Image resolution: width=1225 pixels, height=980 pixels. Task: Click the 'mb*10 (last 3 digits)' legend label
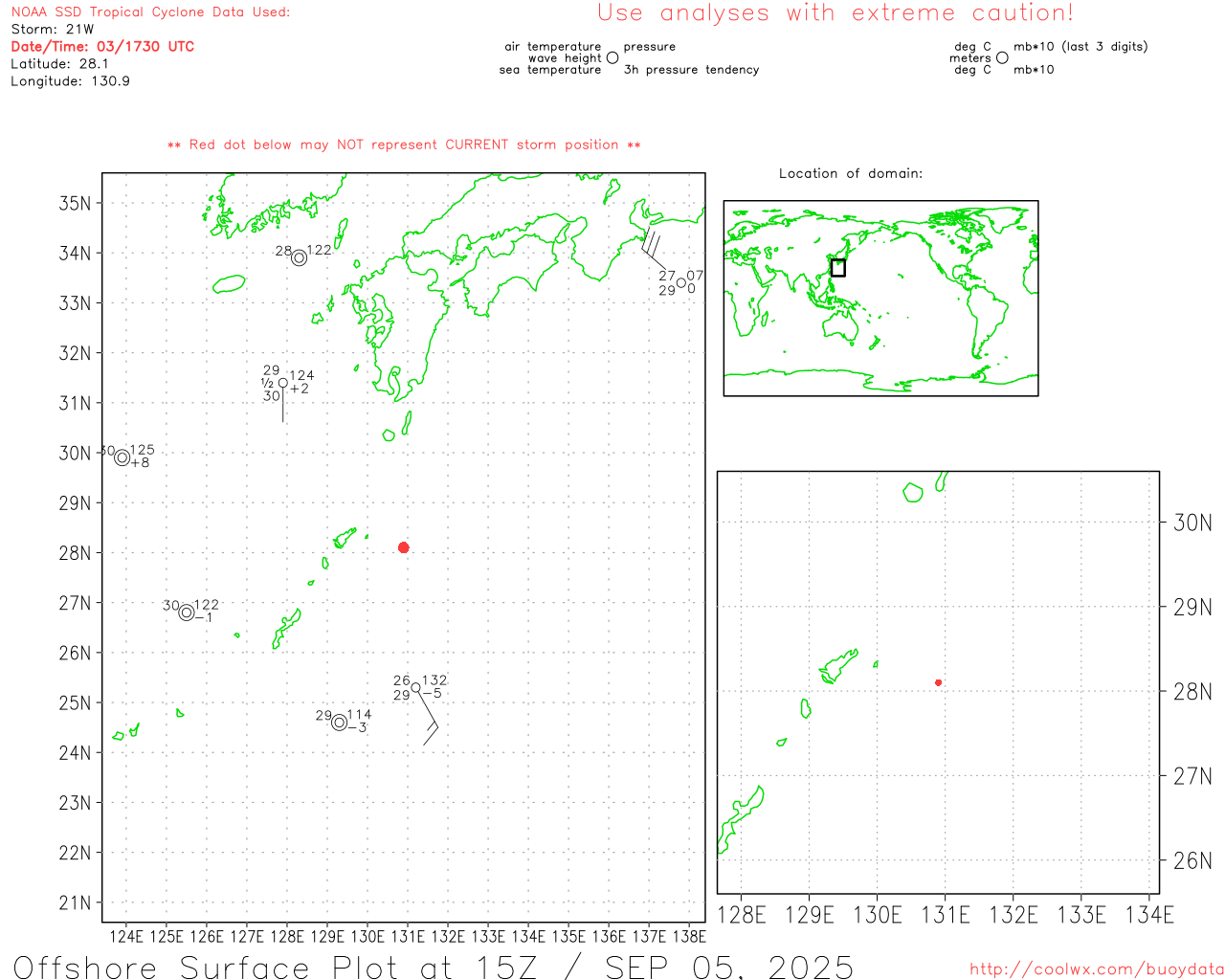coord(1080,47)
